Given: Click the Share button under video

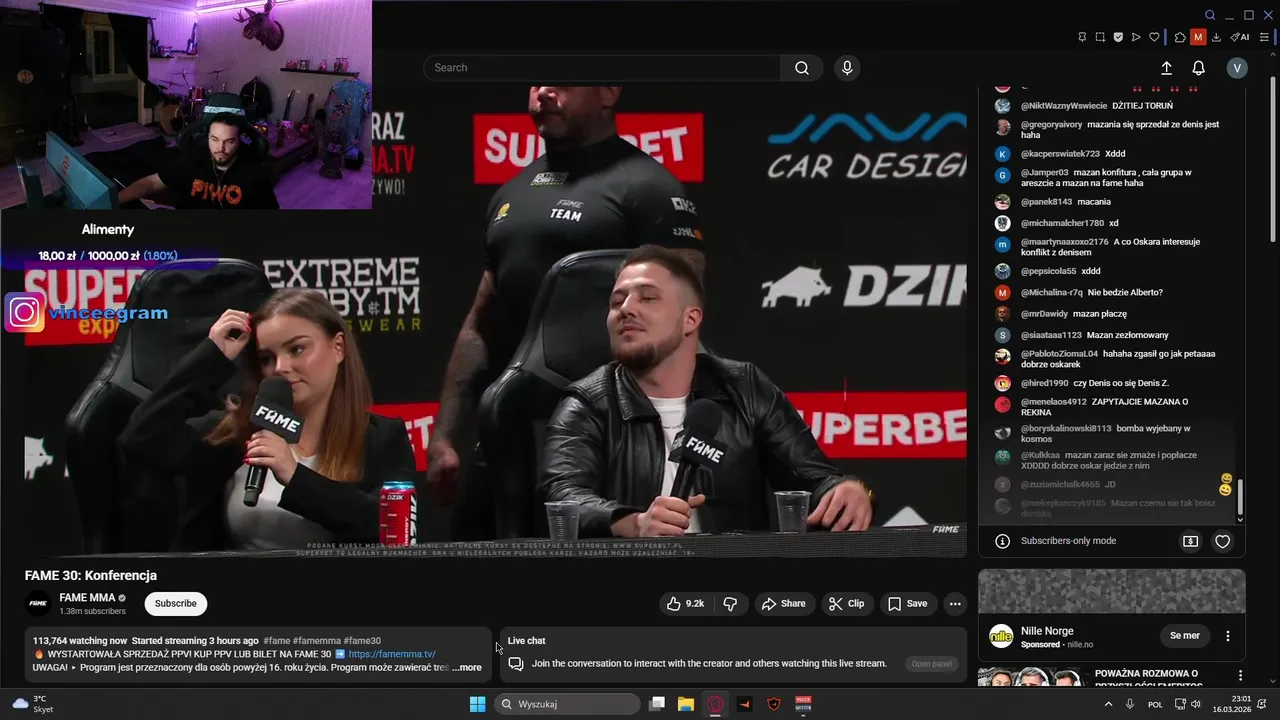Looking at the screenshot, I should 783,604.
